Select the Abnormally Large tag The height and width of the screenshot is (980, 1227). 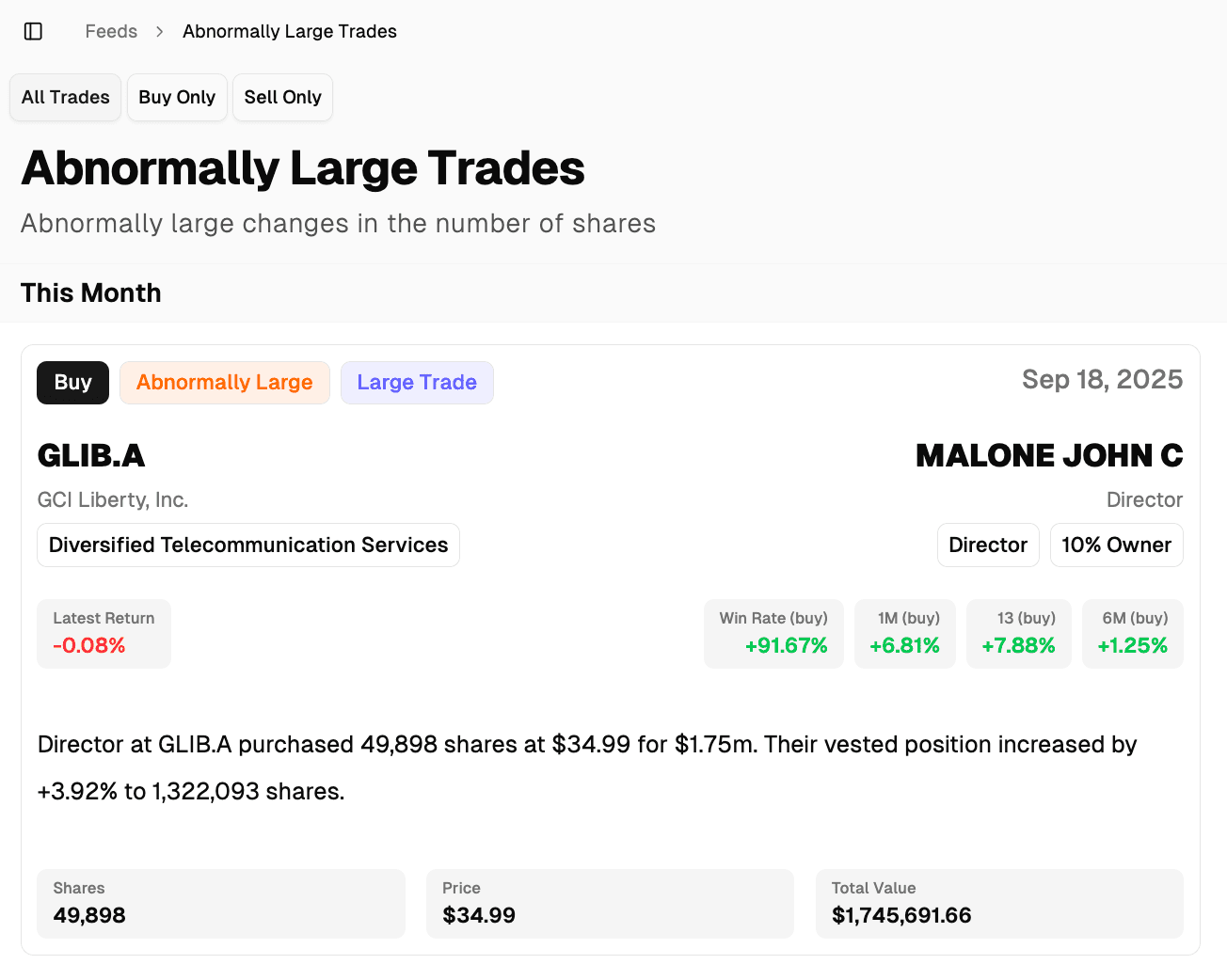225,382
